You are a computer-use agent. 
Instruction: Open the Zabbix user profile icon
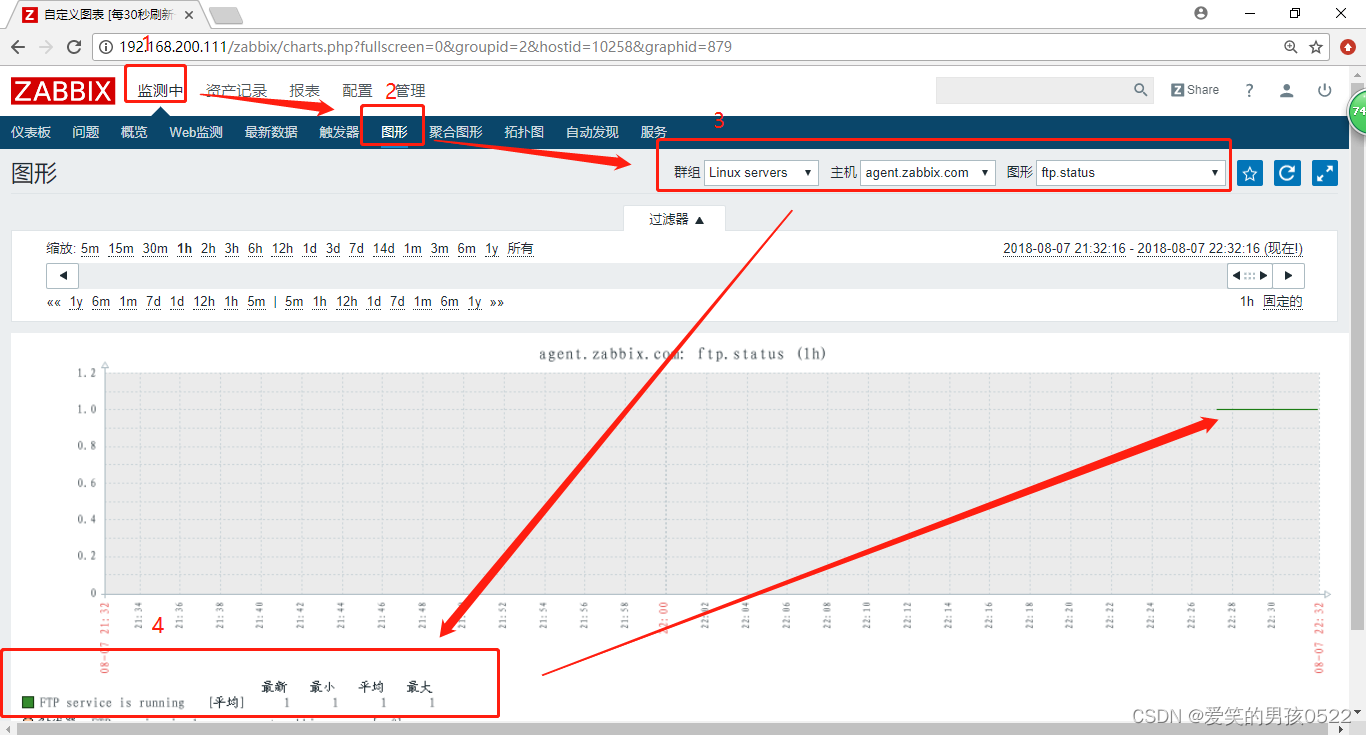(x=1287, y=90)
